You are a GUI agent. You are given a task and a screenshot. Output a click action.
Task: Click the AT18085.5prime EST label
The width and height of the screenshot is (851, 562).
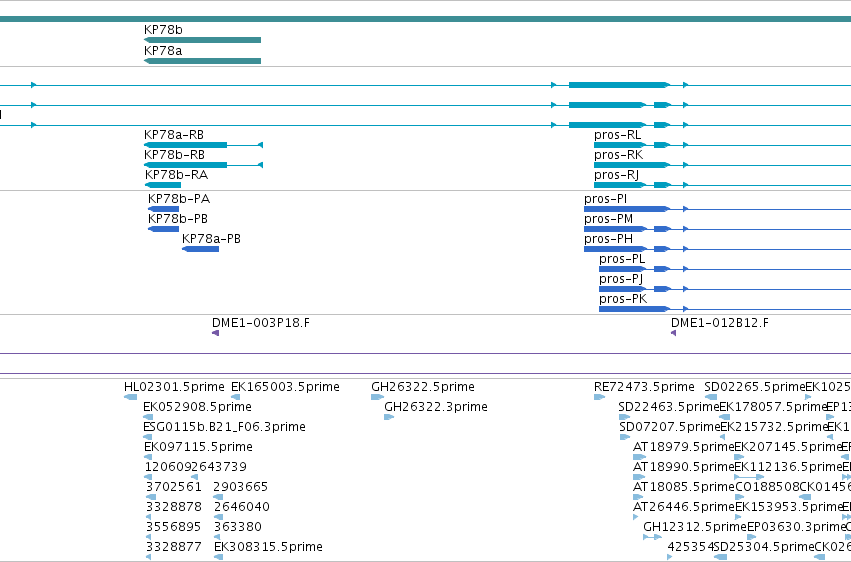click(683, 487)
